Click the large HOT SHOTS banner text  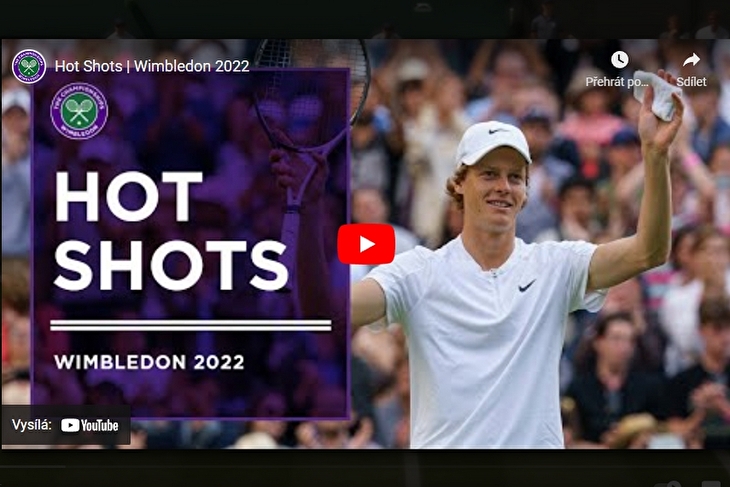pyautogui.click(x=171, y=230)
